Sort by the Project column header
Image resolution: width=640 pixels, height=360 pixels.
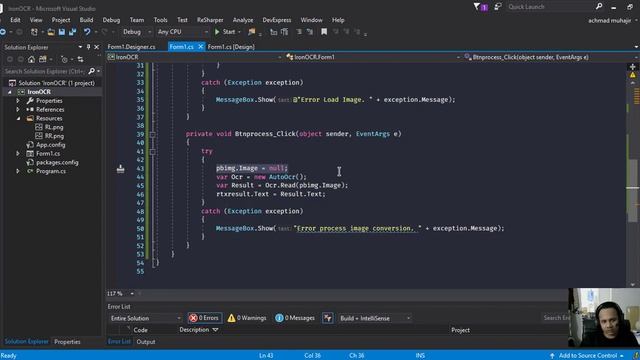460,330
